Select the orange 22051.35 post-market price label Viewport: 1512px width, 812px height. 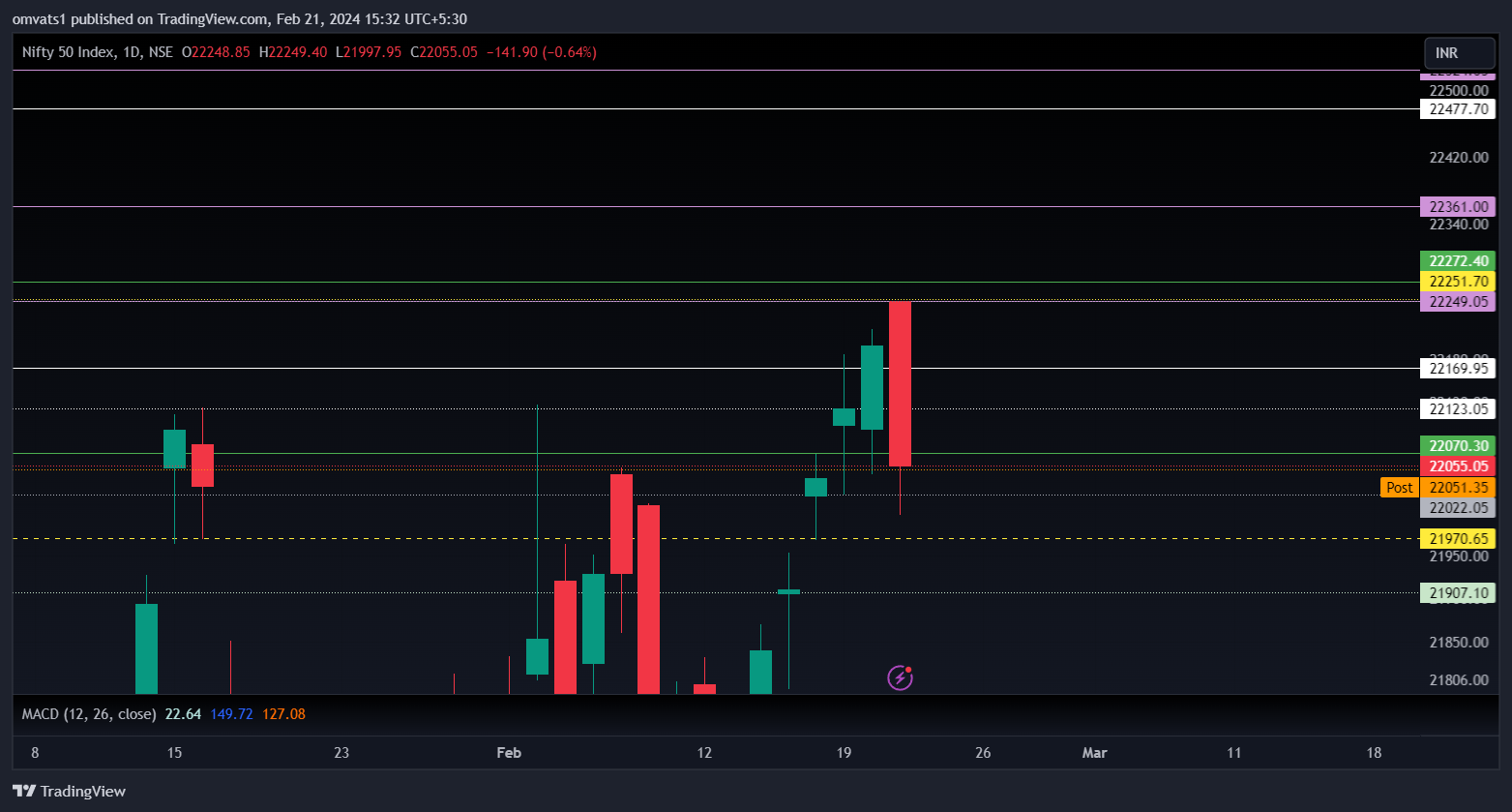1458,487
